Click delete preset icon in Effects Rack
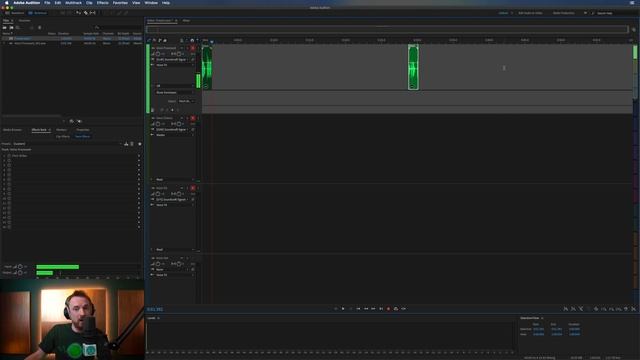Viewport: 640px width, 360px height. click(x=132, y=144)
